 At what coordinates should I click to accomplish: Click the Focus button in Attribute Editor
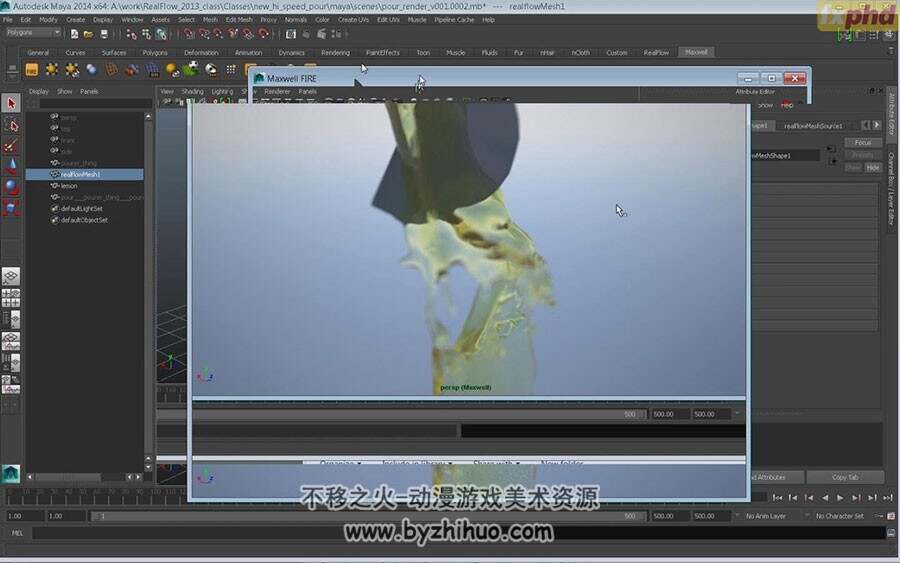863,142
